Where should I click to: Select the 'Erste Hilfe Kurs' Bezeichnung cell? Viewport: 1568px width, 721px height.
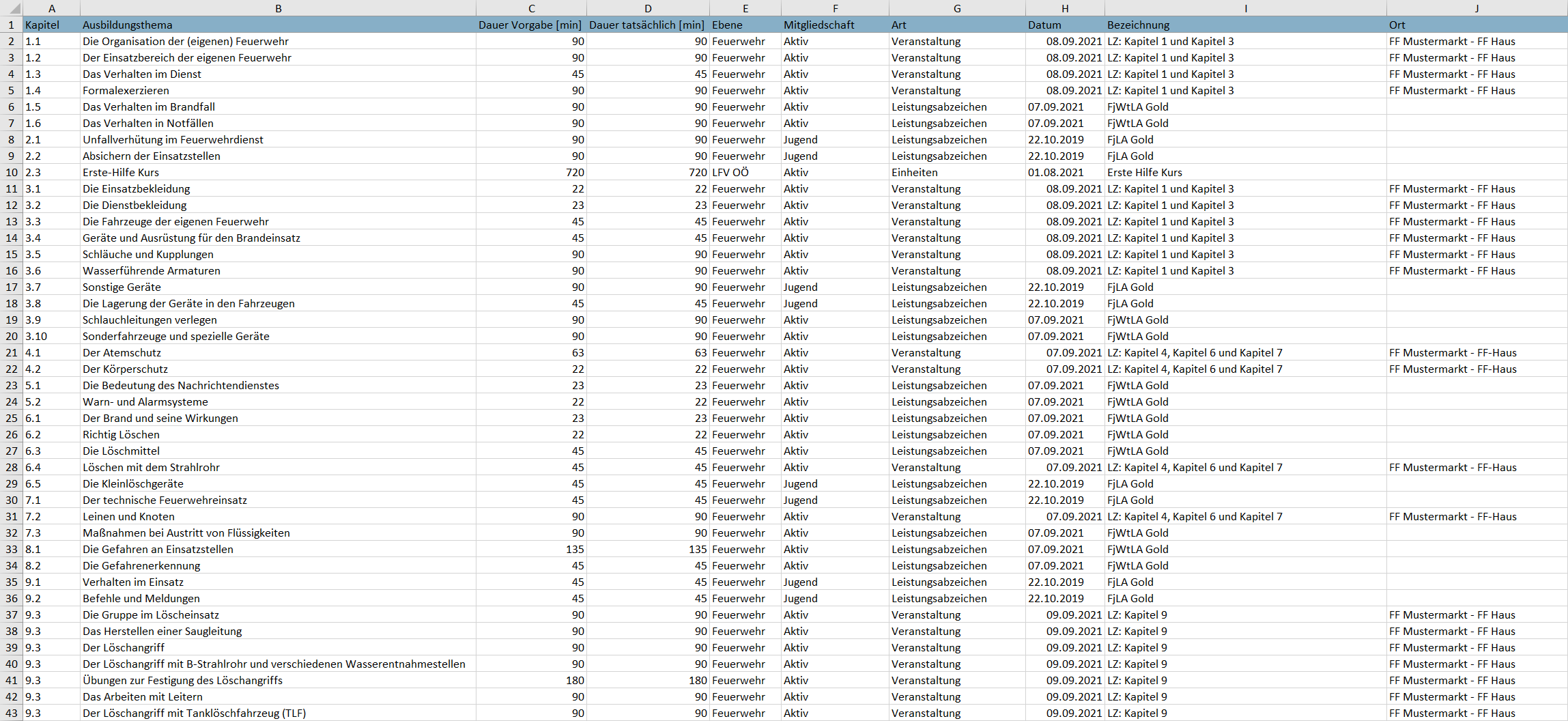point(1246,172)
